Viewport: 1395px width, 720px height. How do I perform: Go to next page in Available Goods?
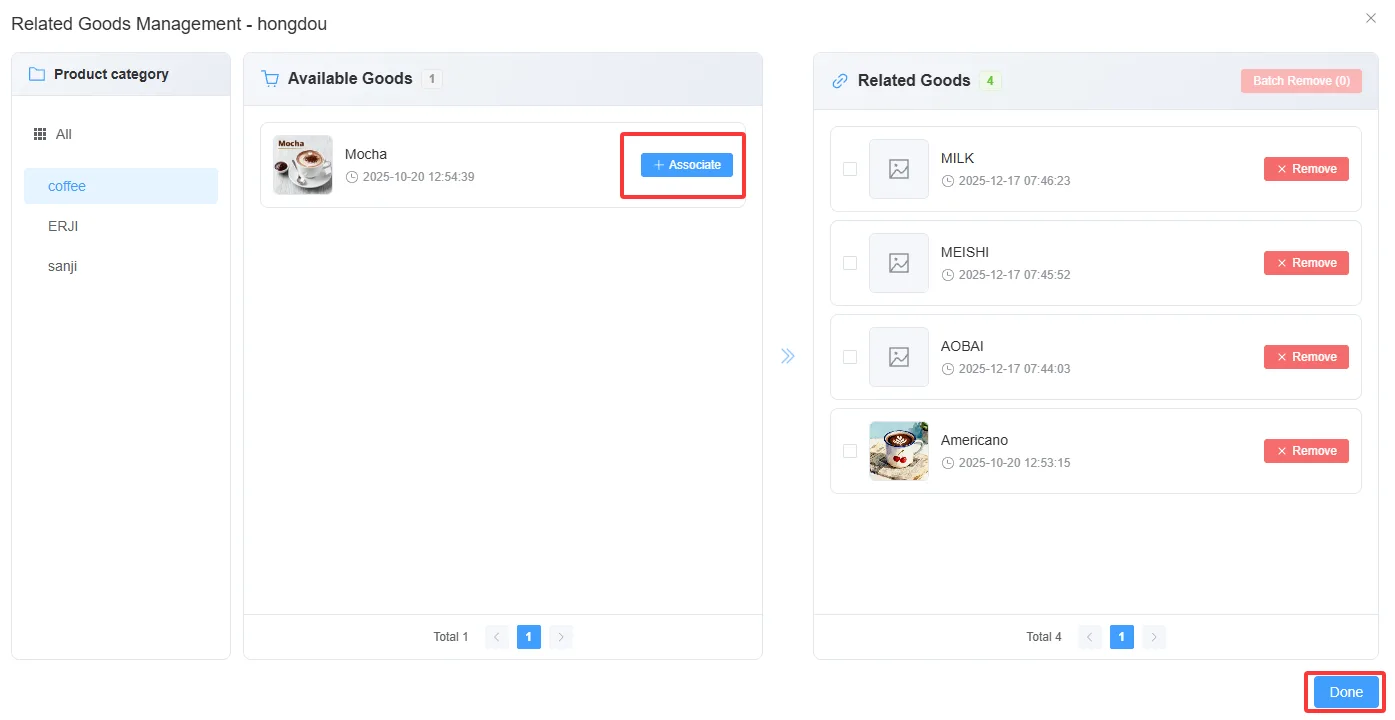click(x=561, y=637)
